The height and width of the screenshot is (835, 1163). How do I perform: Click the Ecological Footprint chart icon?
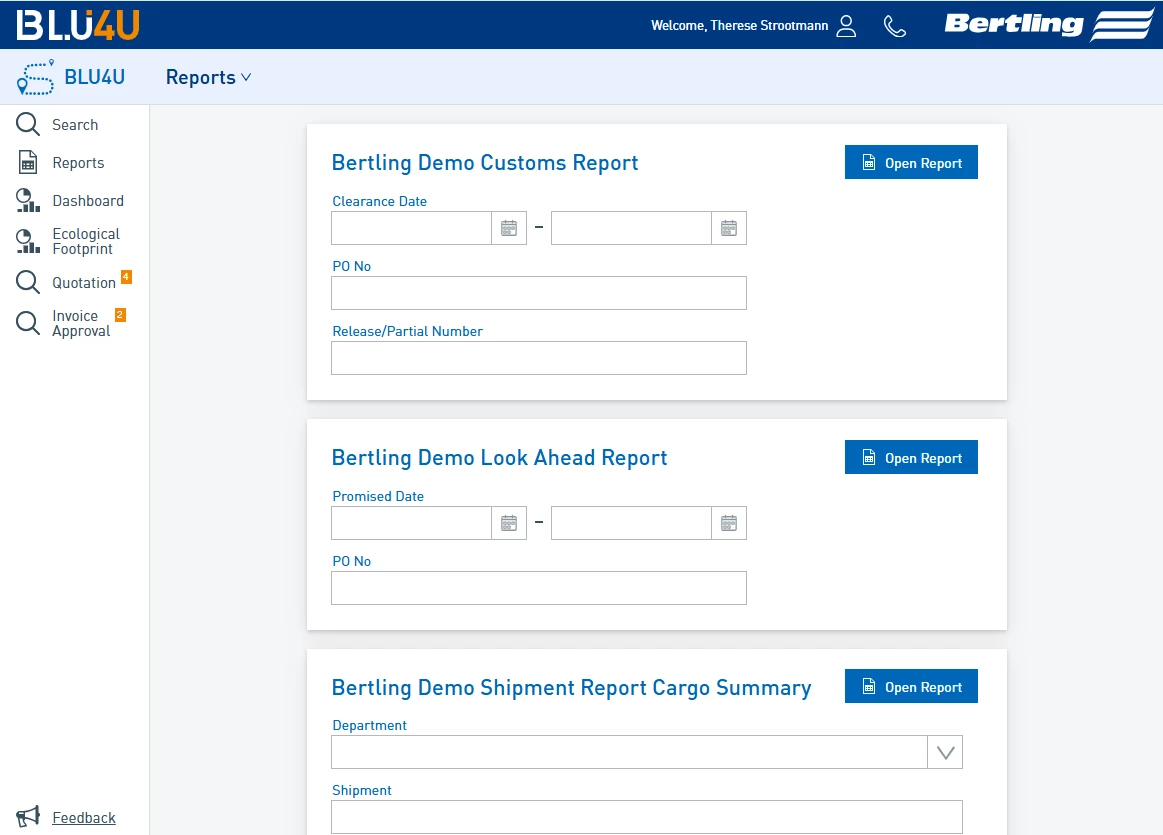(28, 241)
